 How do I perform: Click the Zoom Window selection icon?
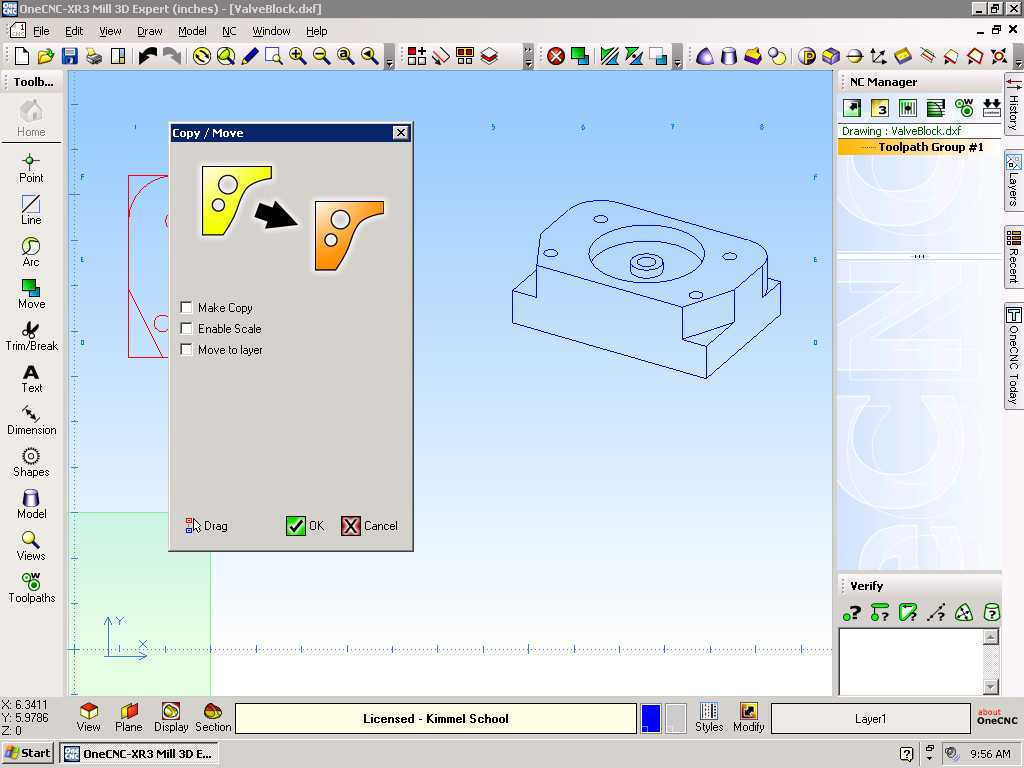coord(274,56)
